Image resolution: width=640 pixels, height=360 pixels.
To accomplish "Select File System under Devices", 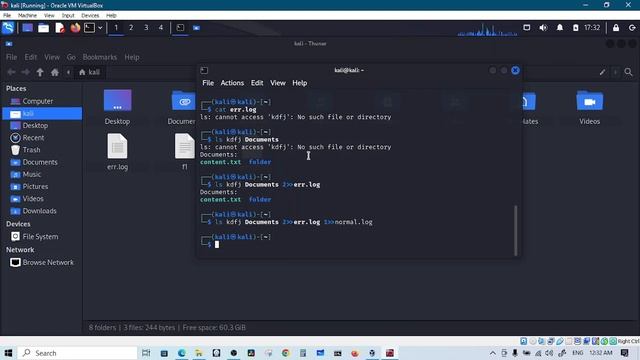I will 40,237.
